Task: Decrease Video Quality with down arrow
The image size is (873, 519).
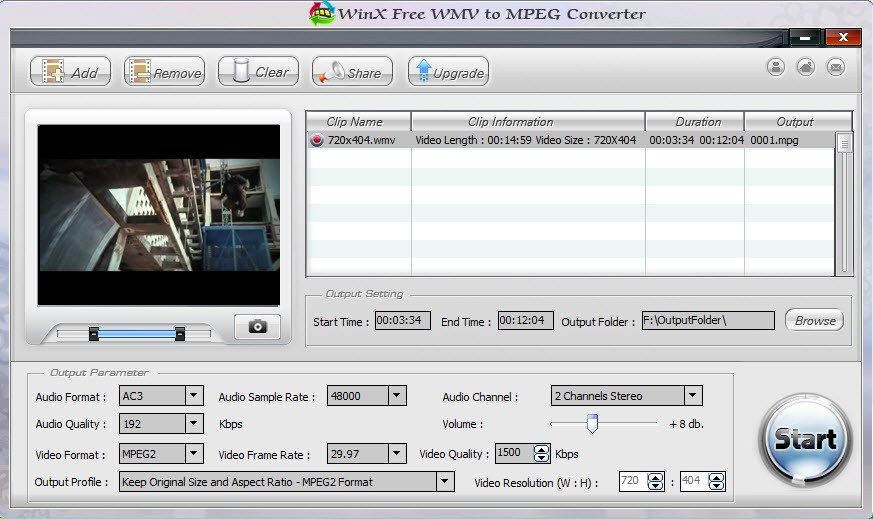Action: tap(541, 458)
